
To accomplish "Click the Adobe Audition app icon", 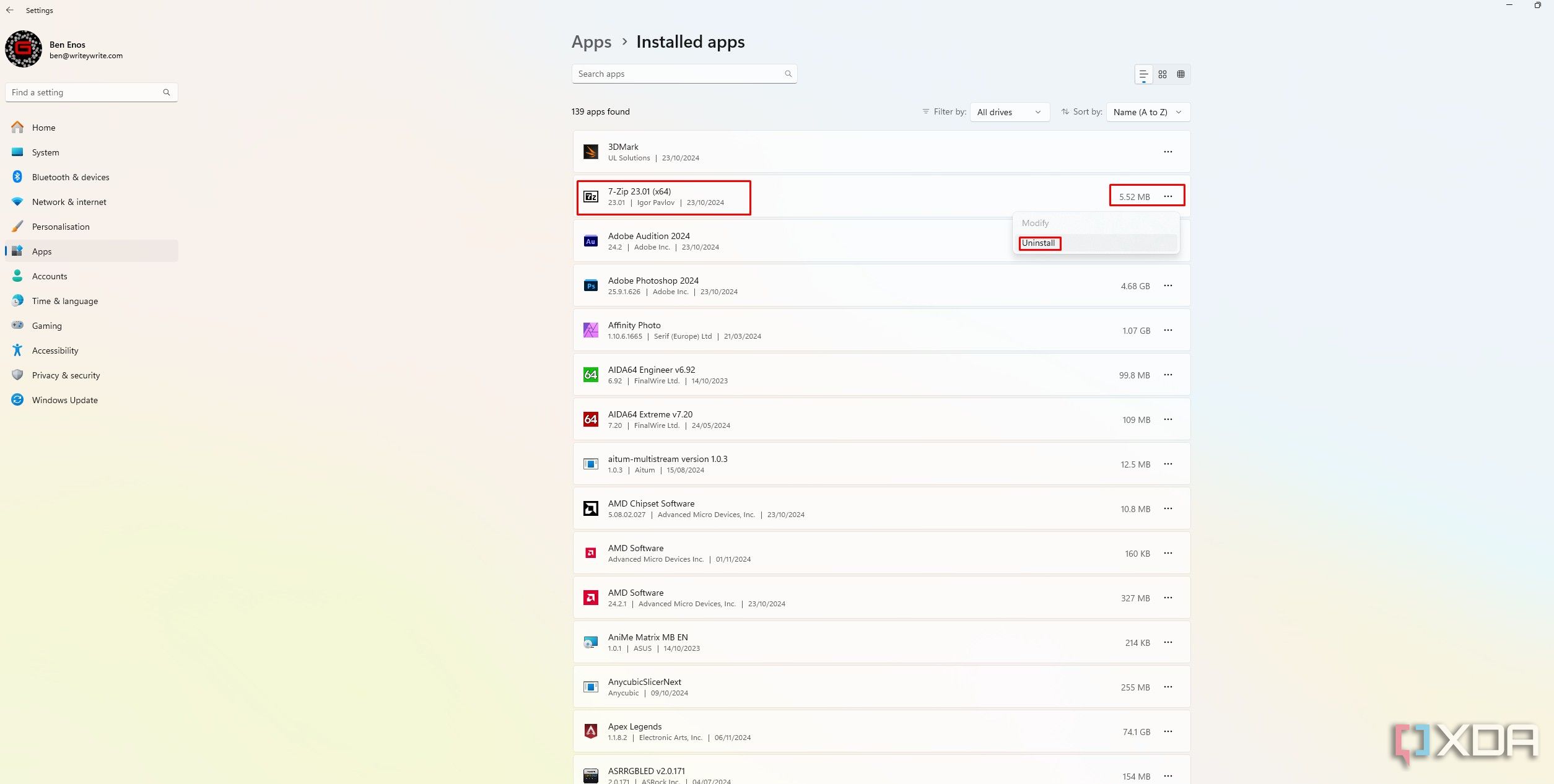I will [591, 241].
